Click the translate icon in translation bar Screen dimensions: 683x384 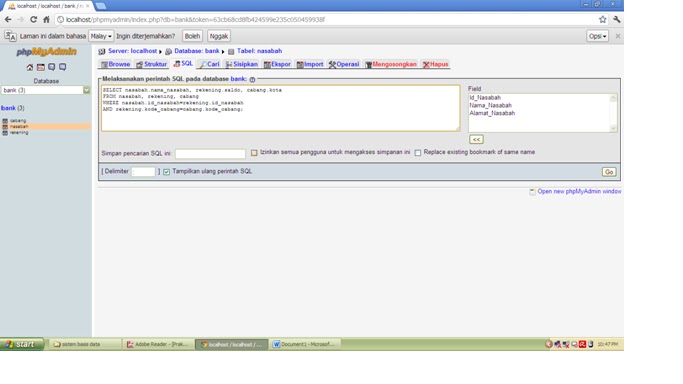tap(10, 36)
